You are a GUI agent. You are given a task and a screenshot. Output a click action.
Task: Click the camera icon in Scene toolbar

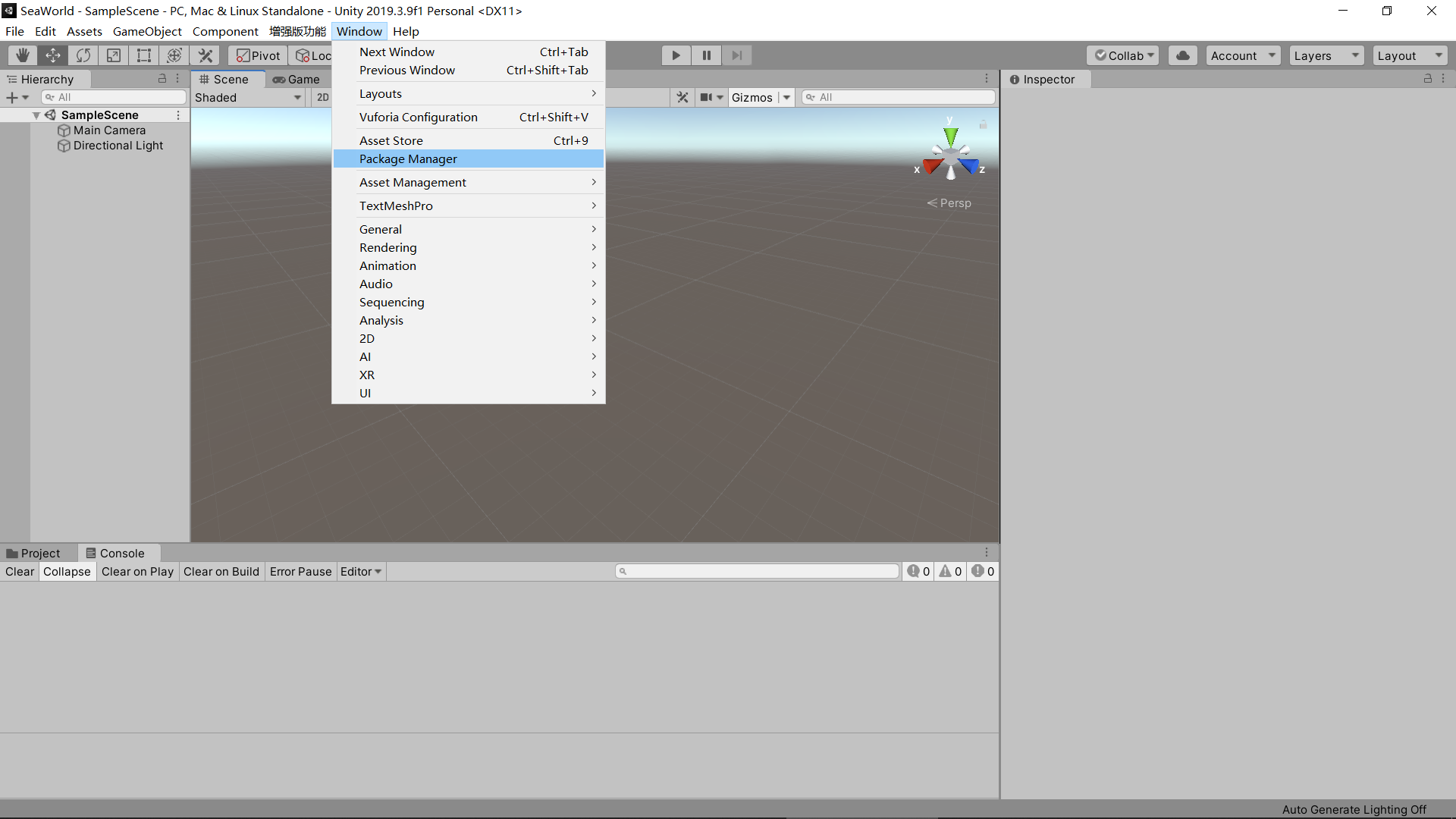point(707,97)
